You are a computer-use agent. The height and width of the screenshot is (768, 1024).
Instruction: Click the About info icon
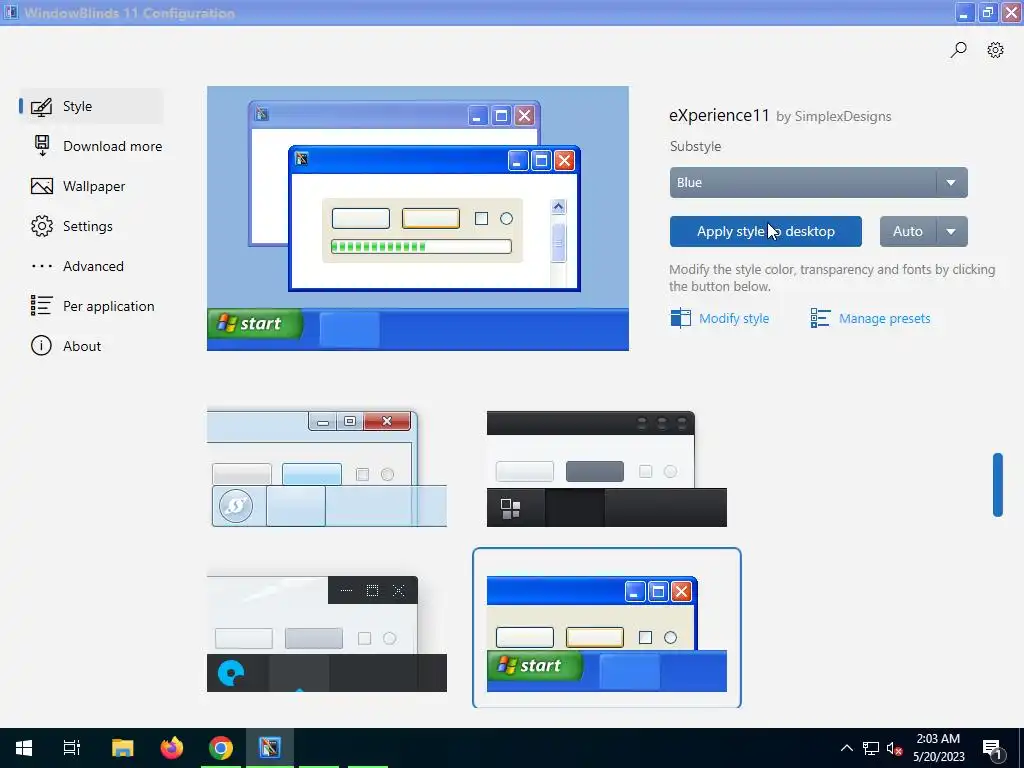[x=41, y=345]
